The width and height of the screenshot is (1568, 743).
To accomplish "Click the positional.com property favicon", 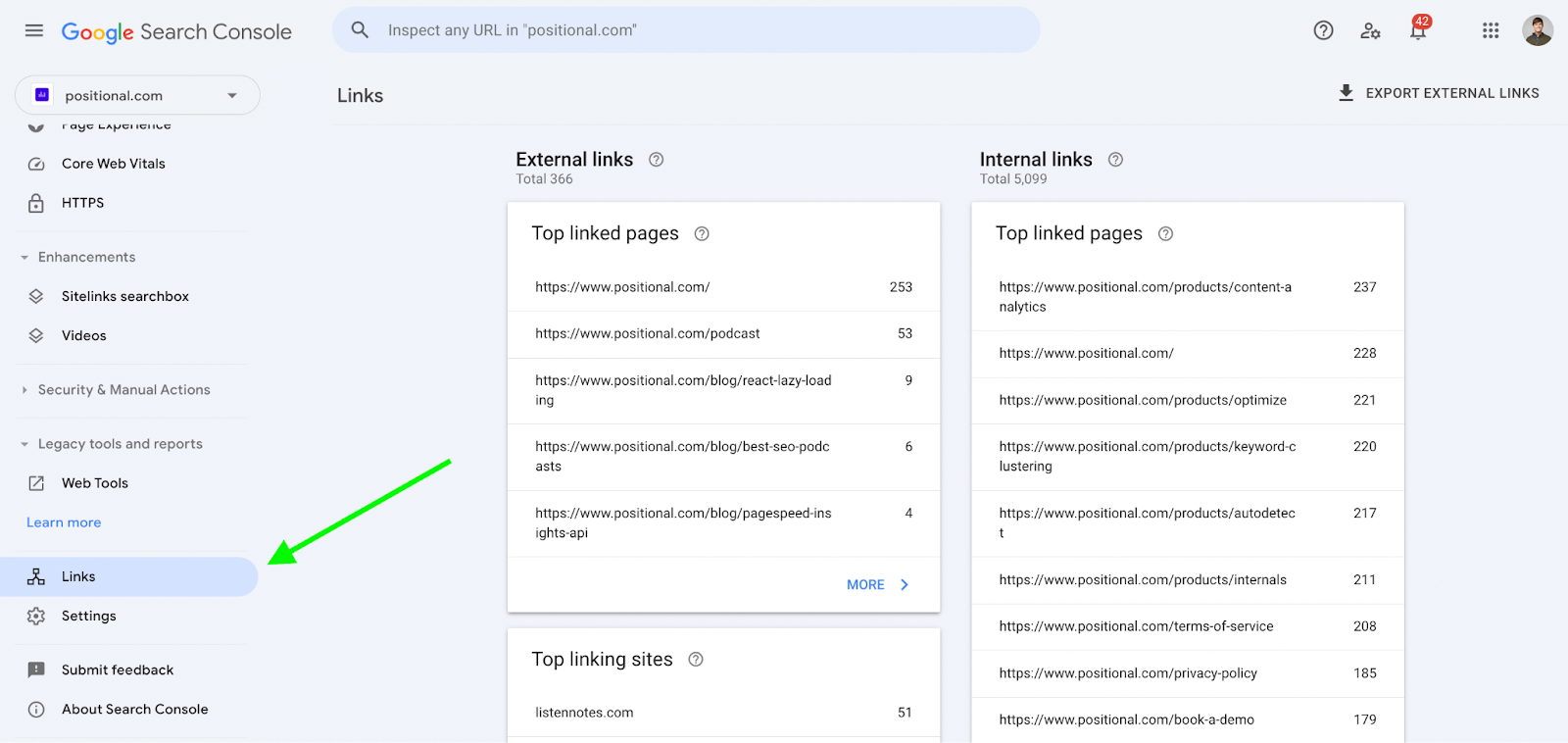I will [42, 95].
